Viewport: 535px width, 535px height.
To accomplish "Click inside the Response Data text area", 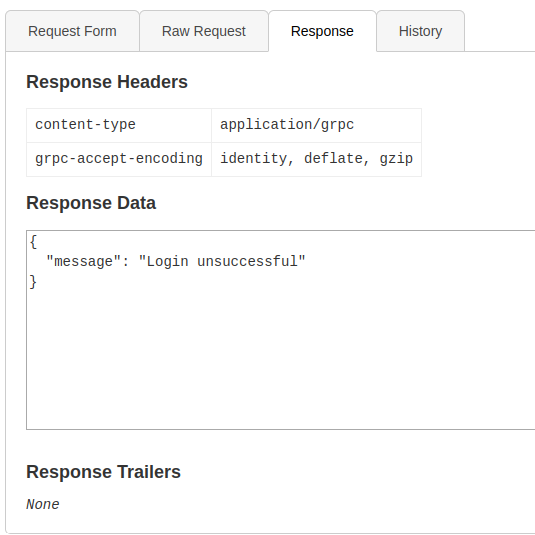I will pyautogui.click(x=280, y=330).
